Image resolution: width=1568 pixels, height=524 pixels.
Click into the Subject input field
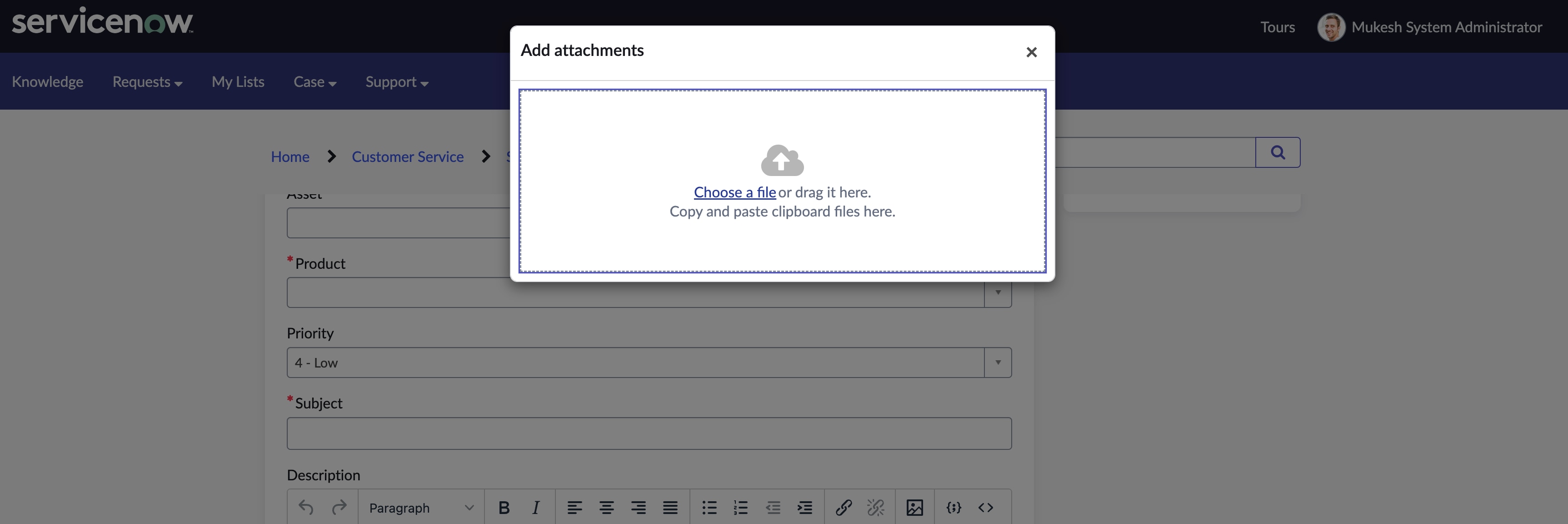pos(649,433)
